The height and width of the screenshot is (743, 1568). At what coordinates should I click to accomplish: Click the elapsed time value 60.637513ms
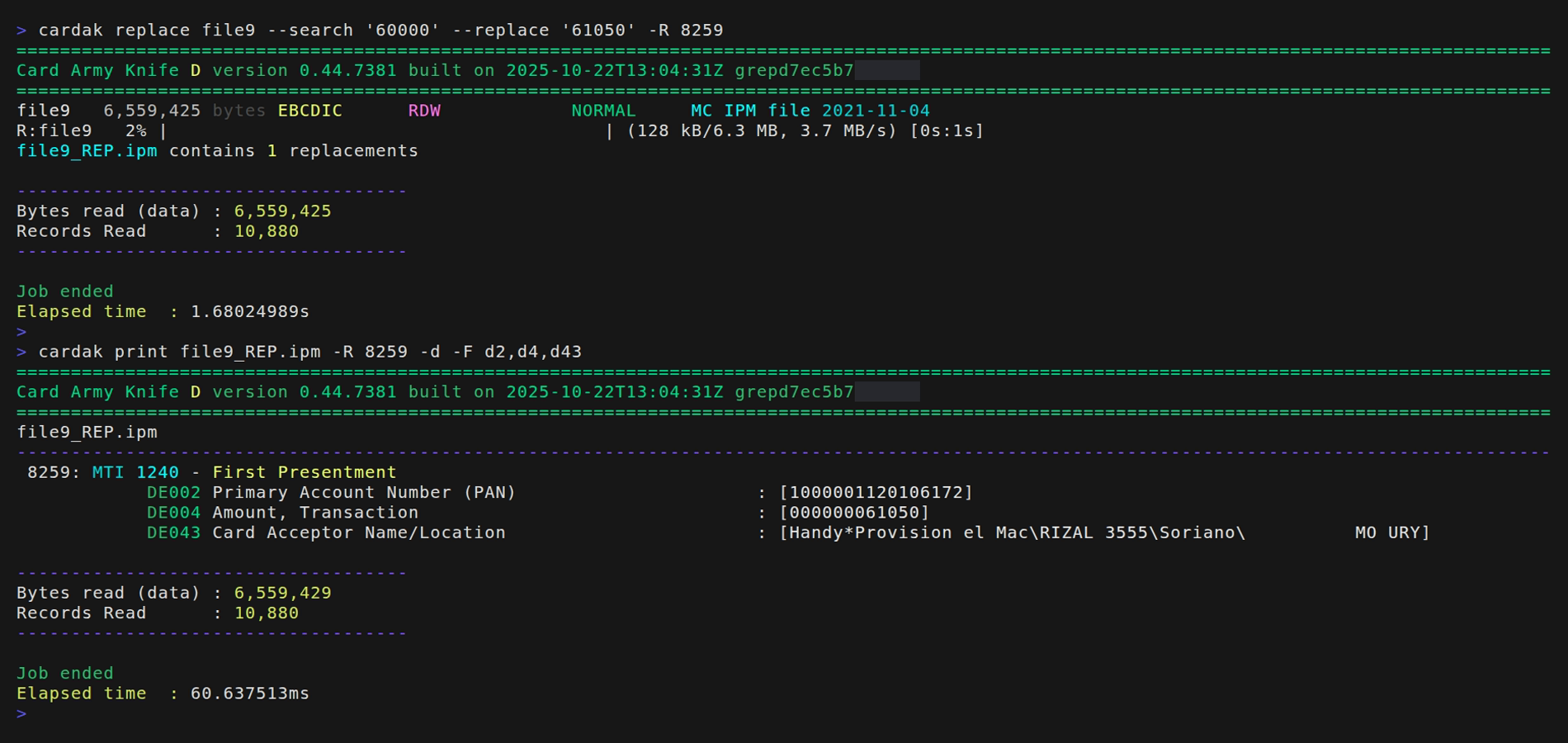pos(249,693)
